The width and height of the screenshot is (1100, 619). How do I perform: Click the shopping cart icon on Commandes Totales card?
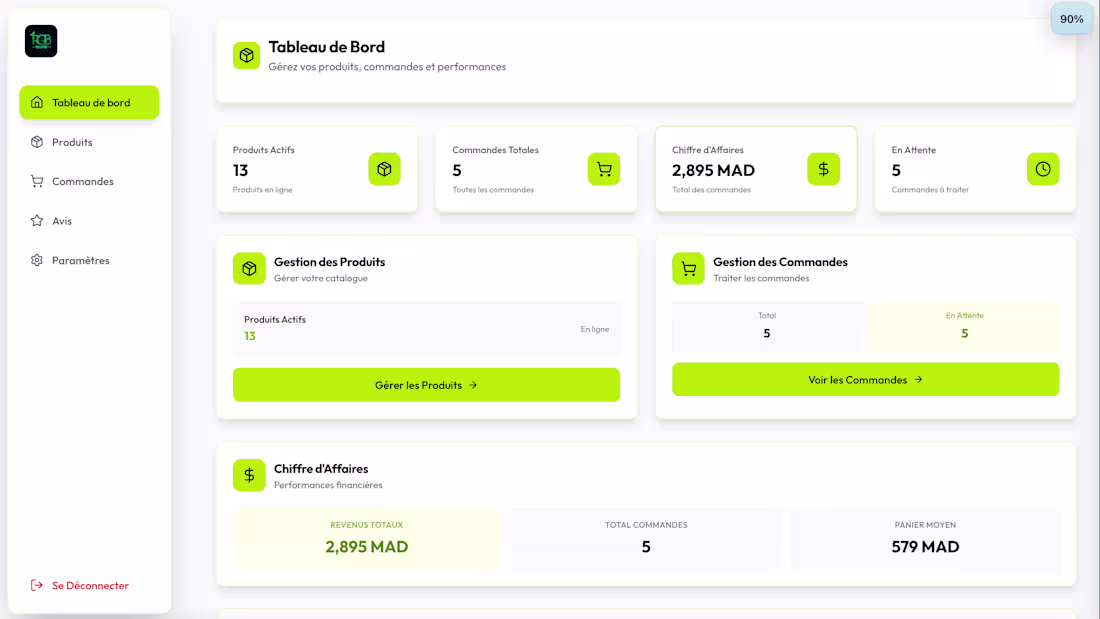[604, 169]
